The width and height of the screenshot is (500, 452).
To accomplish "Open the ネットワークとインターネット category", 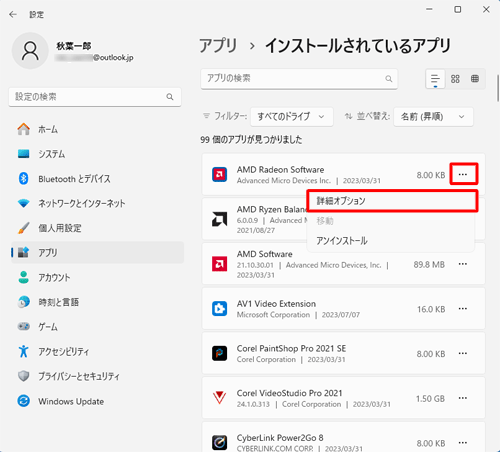I will tap(97, 203).
